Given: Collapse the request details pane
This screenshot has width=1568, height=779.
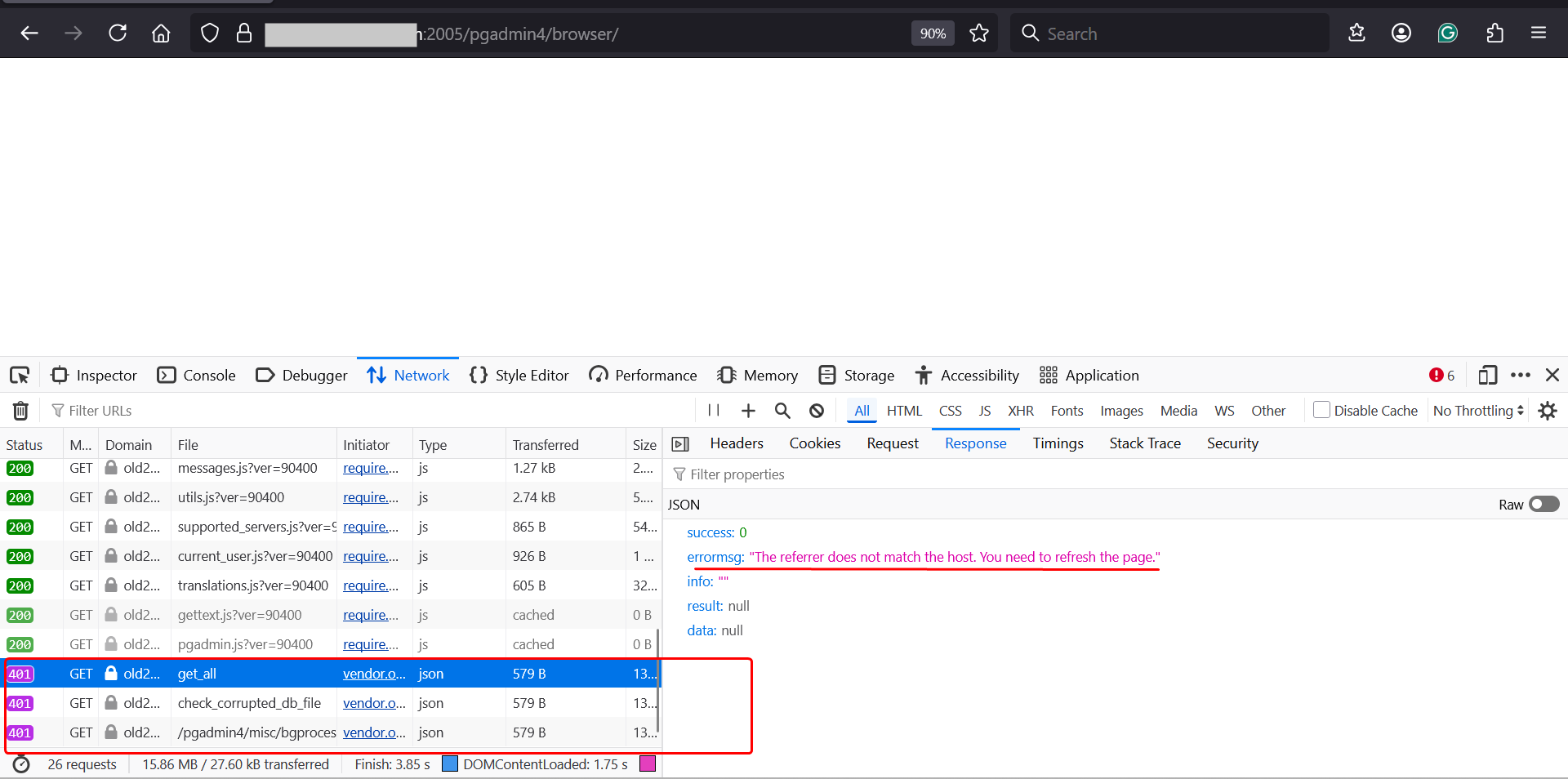Looking at the screenshot, I should [680, 444].
